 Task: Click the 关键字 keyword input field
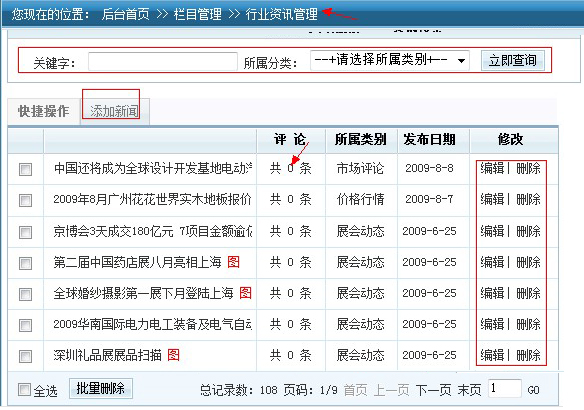[x=163, y=61]
